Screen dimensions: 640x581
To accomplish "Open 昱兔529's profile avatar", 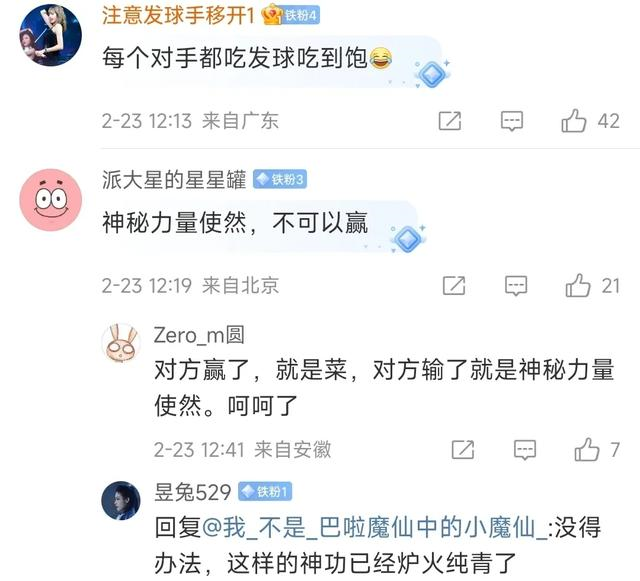I will (x=121, y=501).
